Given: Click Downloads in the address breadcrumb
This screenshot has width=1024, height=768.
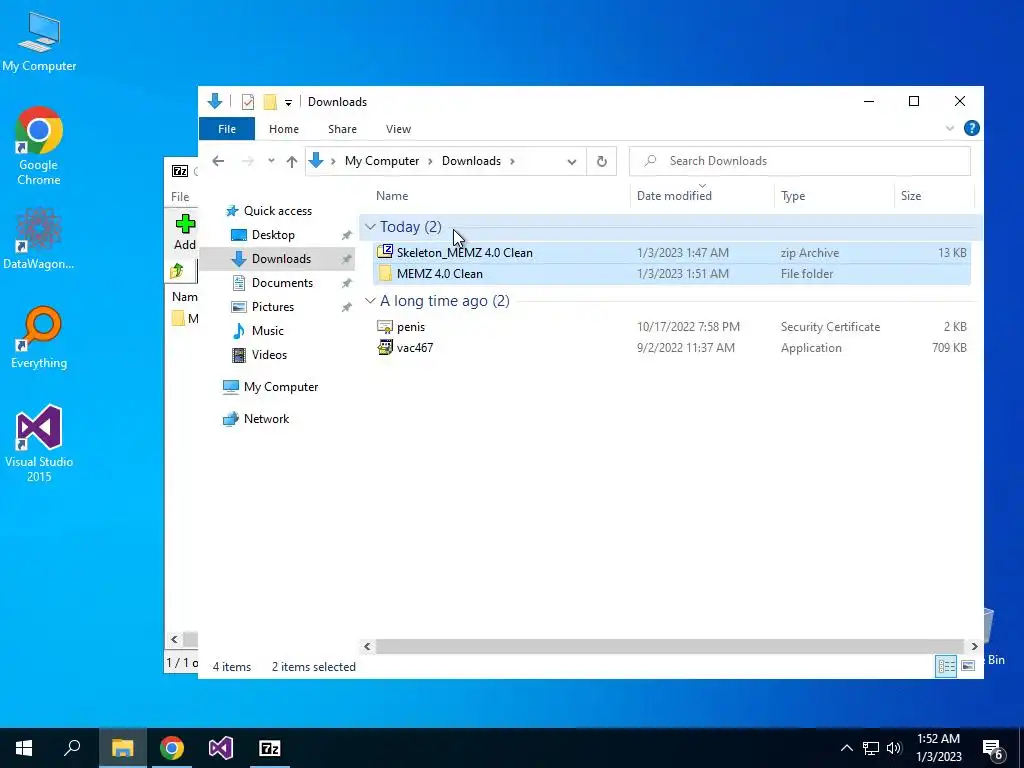Looking at the screenshot, I should [471, 161].
